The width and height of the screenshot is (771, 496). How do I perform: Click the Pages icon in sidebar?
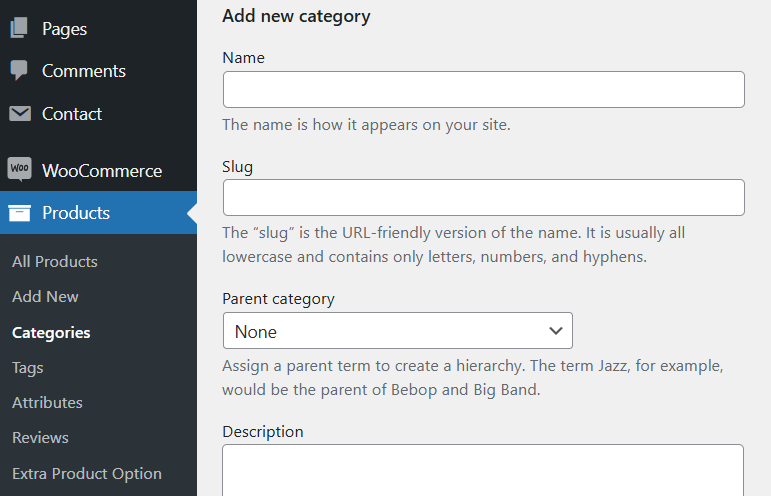(x=20, y=29)
